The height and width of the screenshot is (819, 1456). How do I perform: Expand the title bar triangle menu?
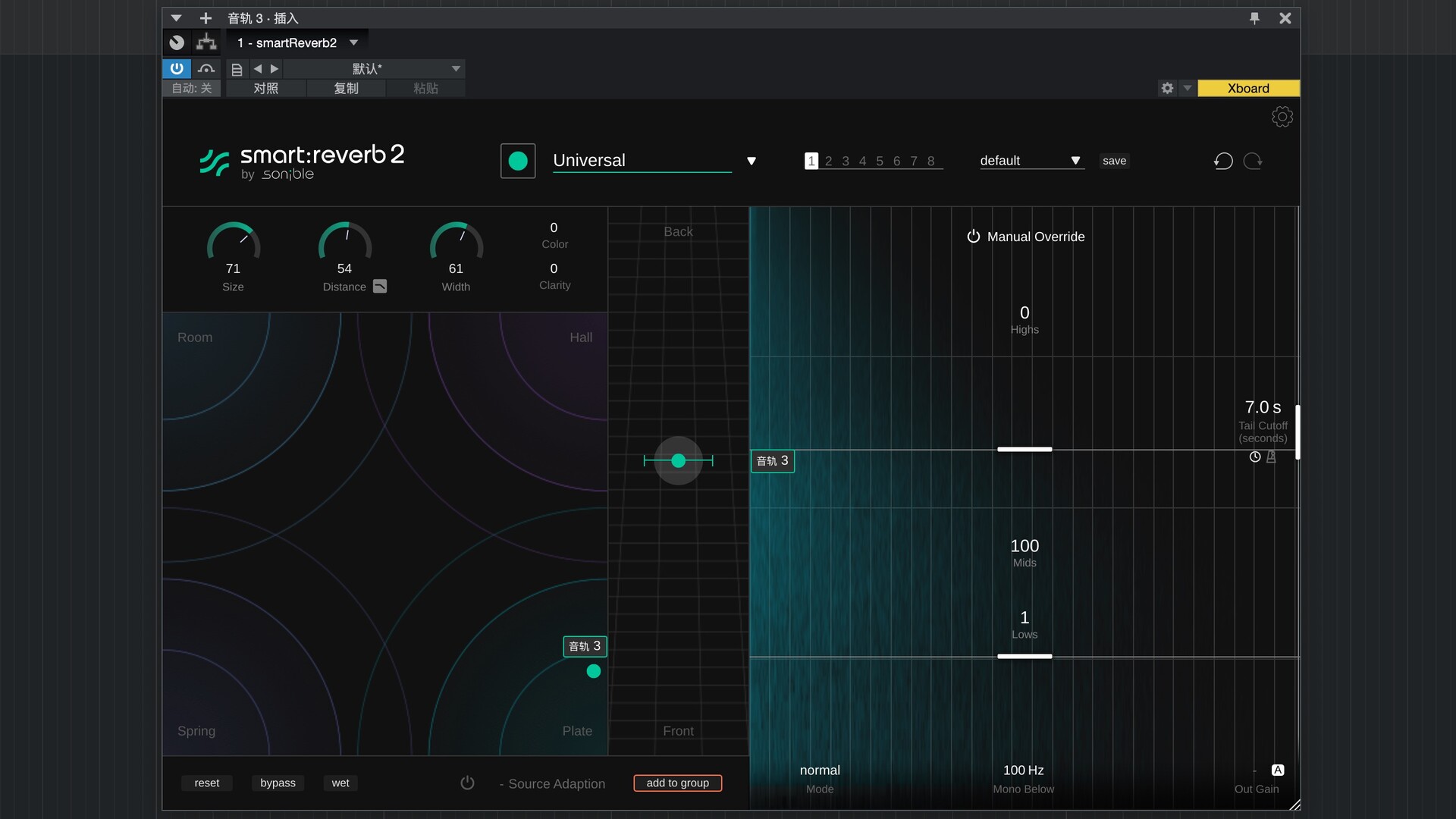[176, 18]
